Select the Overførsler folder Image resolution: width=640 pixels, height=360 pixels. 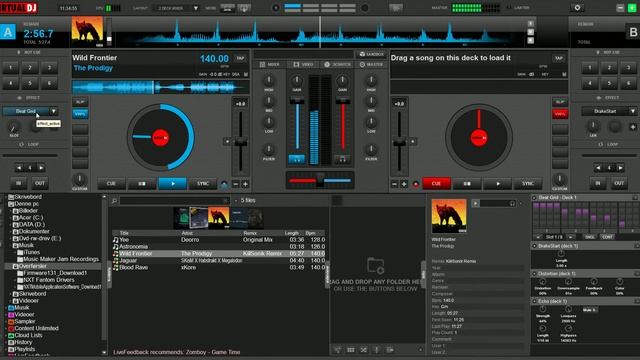[x=33, y=266]
